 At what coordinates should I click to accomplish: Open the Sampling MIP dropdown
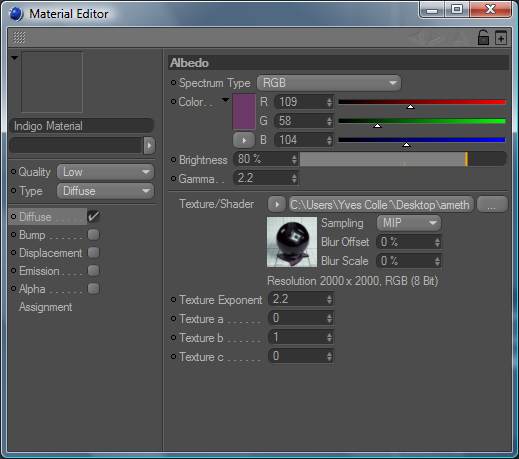point(409,223)
